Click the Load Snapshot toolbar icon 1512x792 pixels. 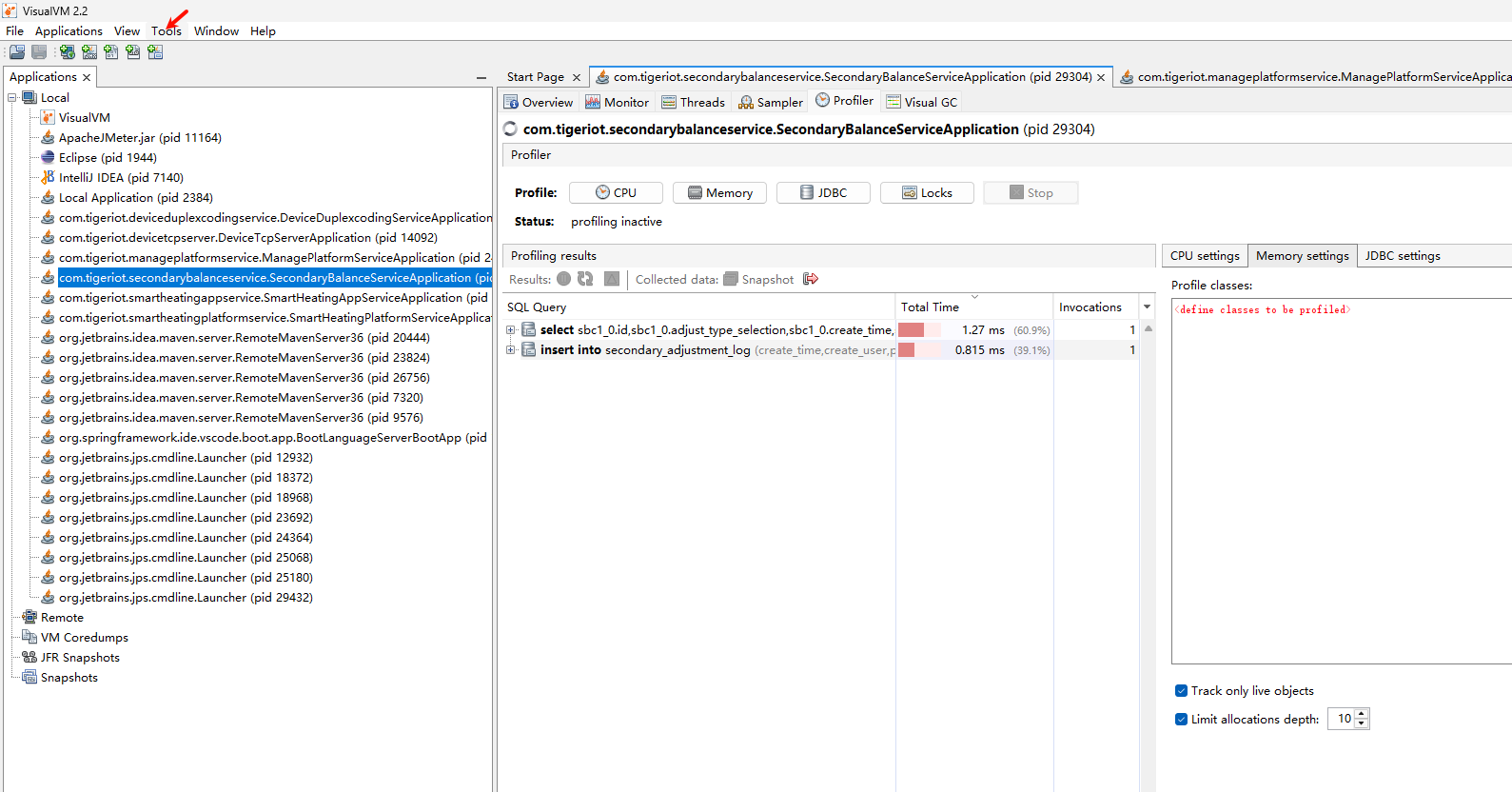click(x=17, y=52)
